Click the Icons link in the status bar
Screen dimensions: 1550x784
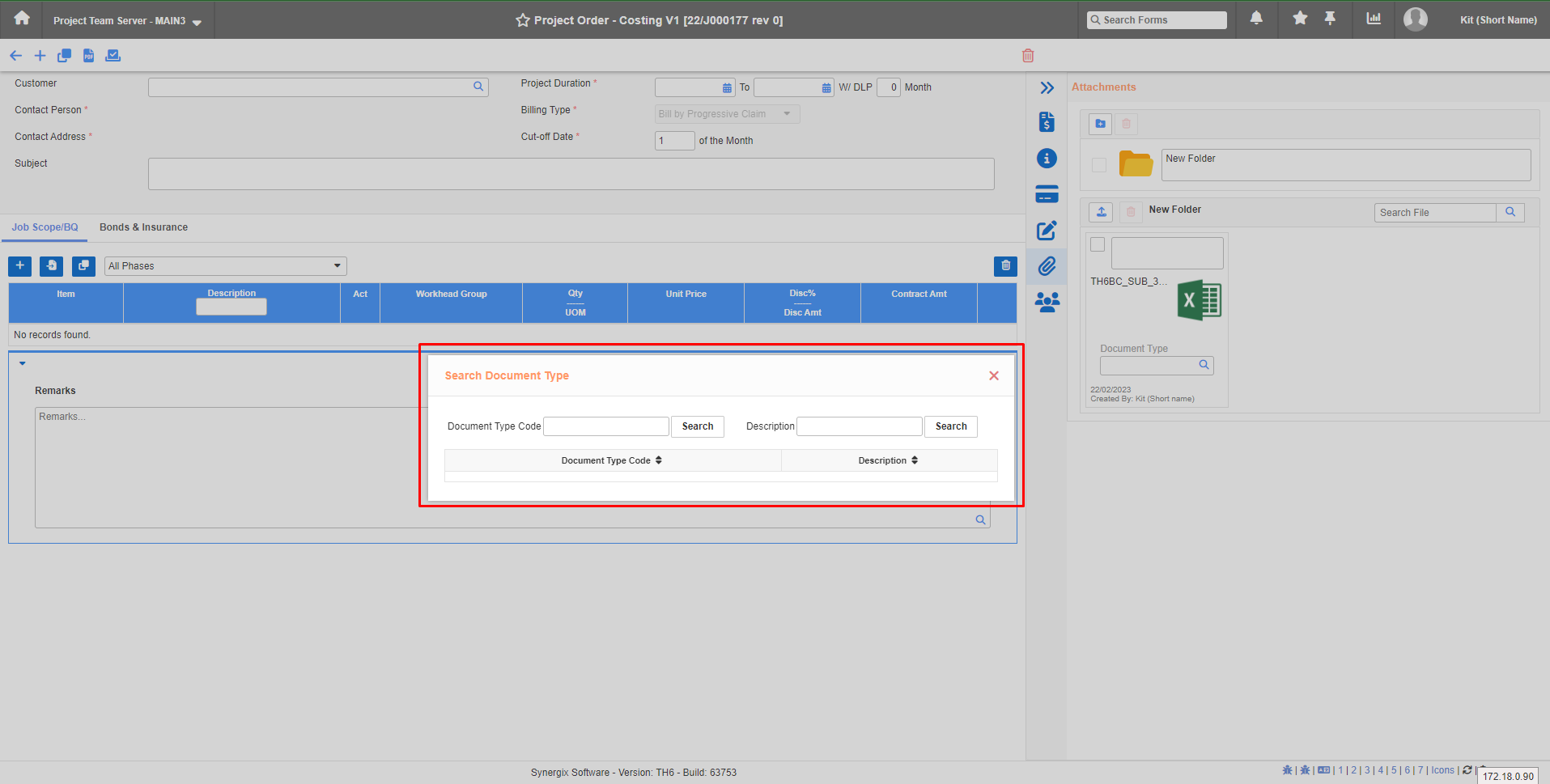(1442, 770)
